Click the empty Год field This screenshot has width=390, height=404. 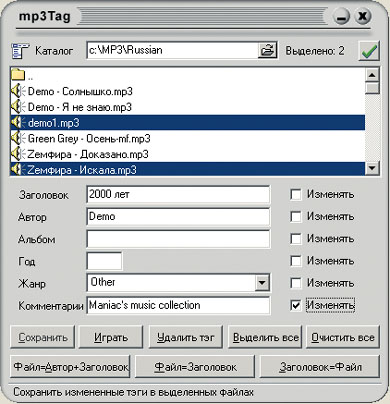104,261
